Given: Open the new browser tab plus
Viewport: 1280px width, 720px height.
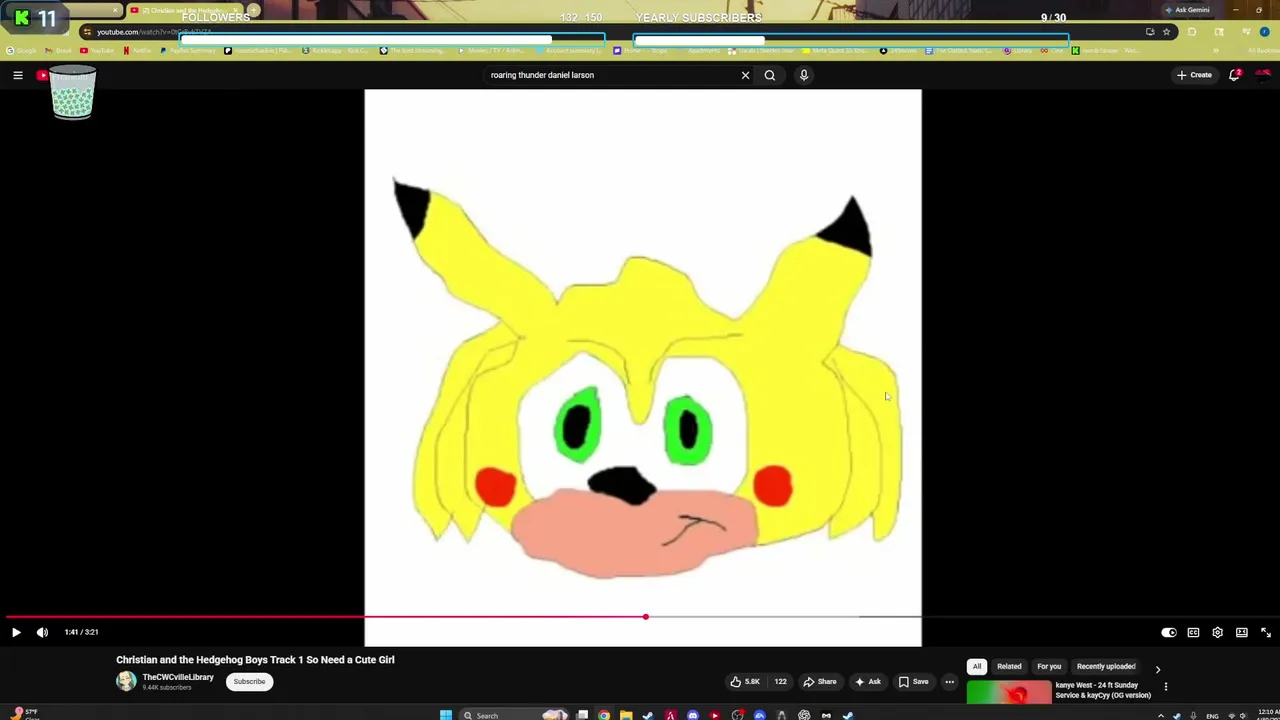Looking at the screenshot, I should (x=254, y=10).
